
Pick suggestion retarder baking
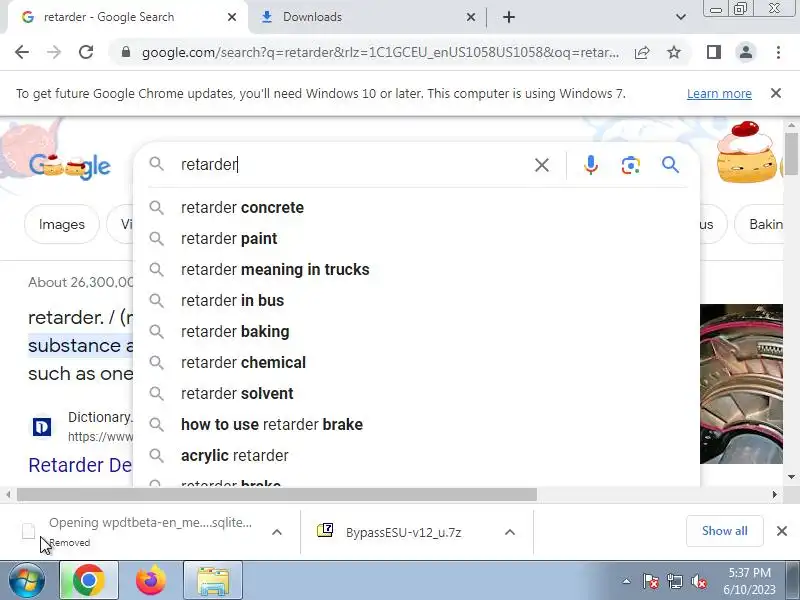click(416, 332)
